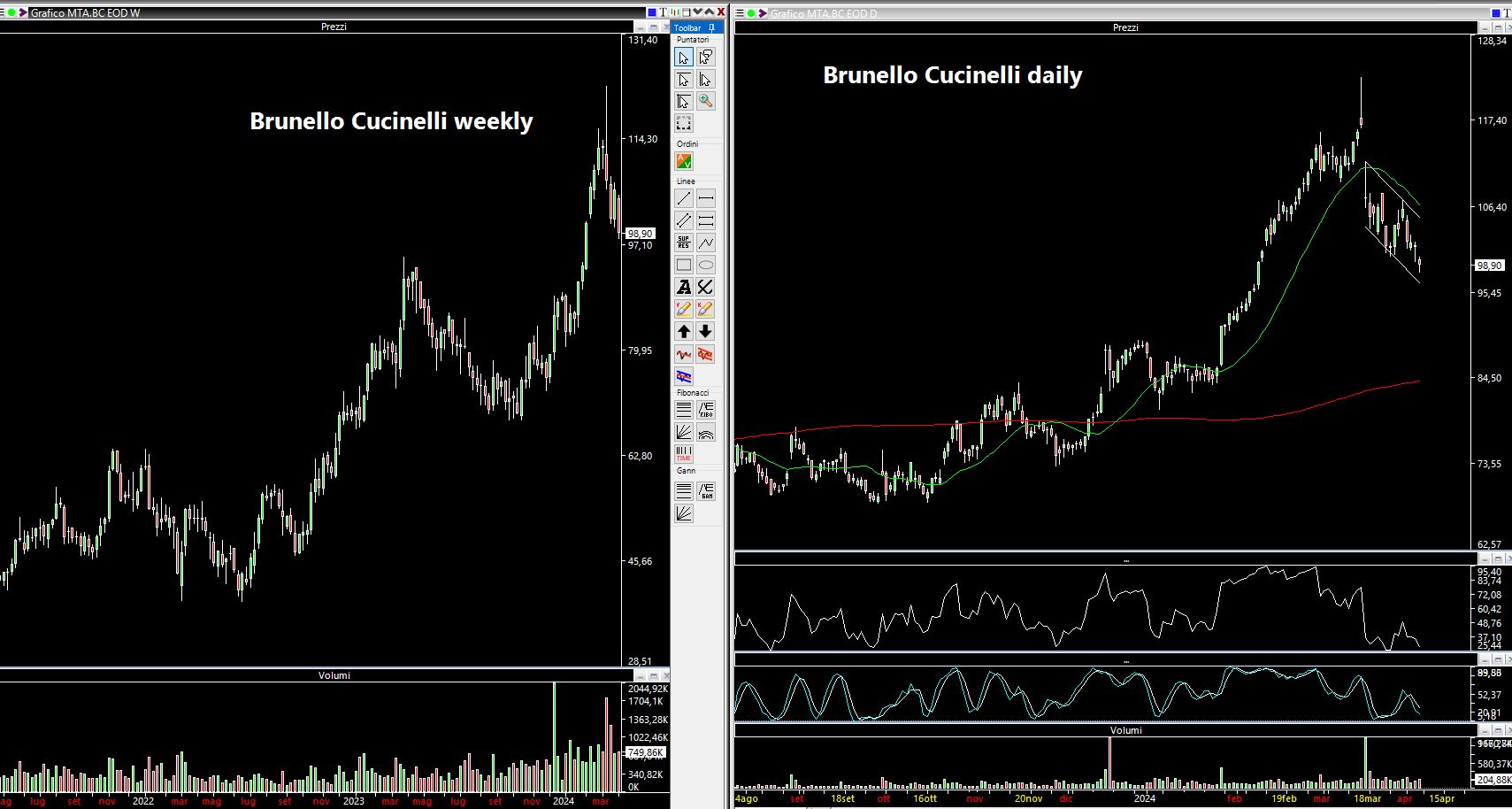
Task: Select the crosshair pointer tool
Action: pos(683,102)
